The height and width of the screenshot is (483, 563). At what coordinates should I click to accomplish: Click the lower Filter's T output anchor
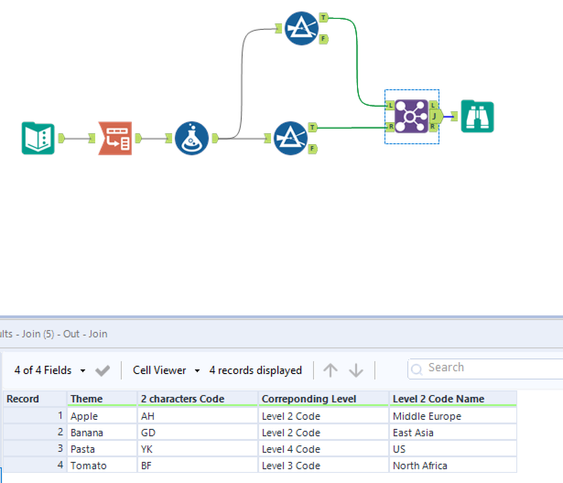point(313,127)
